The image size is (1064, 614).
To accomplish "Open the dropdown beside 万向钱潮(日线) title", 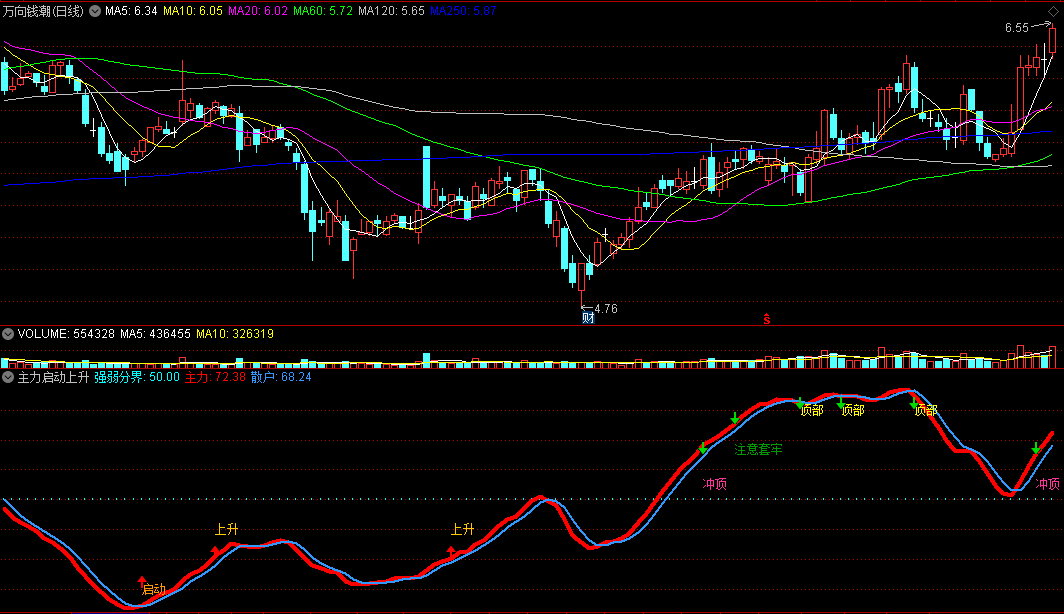I will 95,11.
